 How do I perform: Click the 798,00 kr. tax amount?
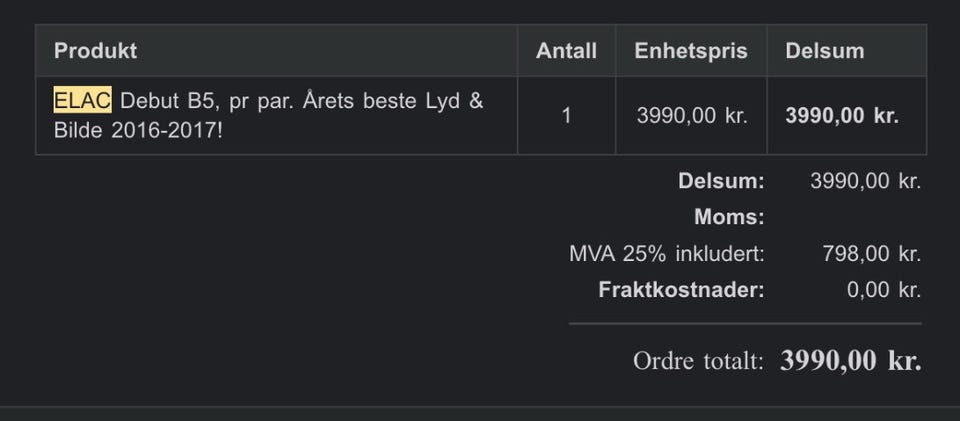tap(872, 254)
